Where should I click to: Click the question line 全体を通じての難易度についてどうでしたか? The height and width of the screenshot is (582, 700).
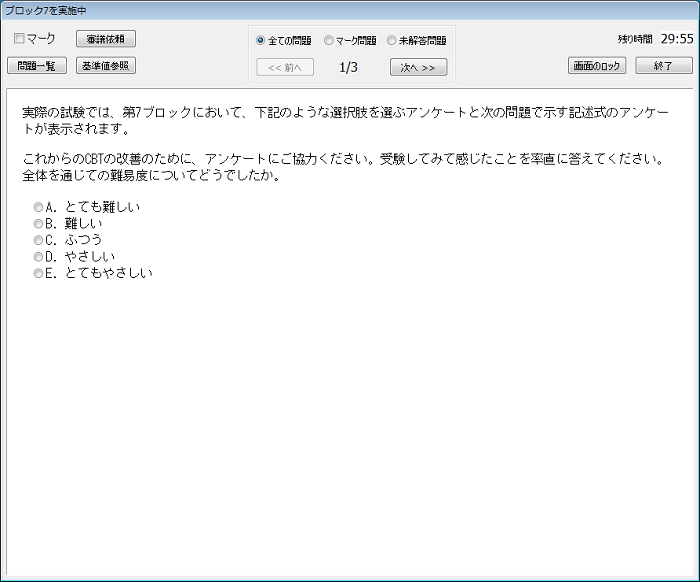tap(152, 175)
